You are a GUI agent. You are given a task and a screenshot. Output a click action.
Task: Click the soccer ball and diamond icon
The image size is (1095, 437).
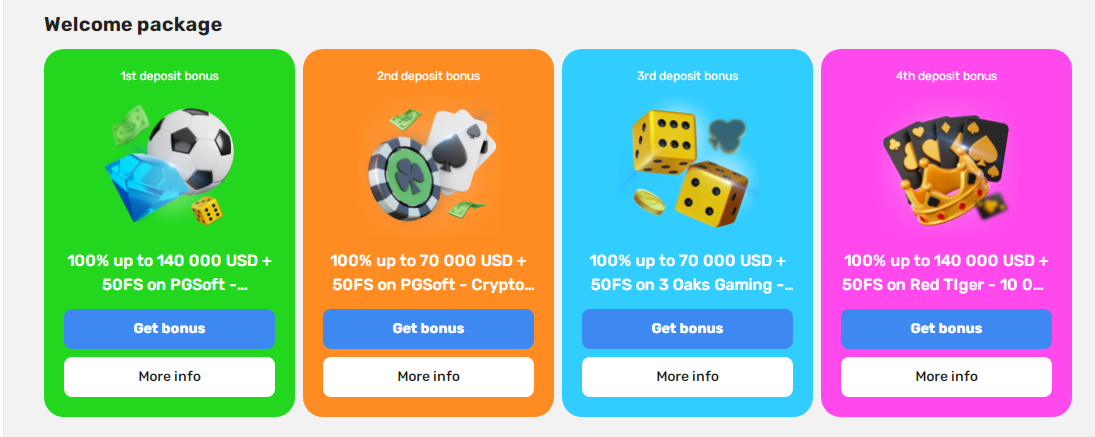point(169,164)
